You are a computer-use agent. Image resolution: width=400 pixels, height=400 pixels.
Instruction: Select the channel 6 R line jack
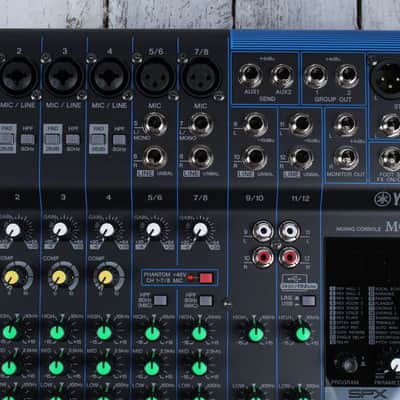tap(155, 157)
